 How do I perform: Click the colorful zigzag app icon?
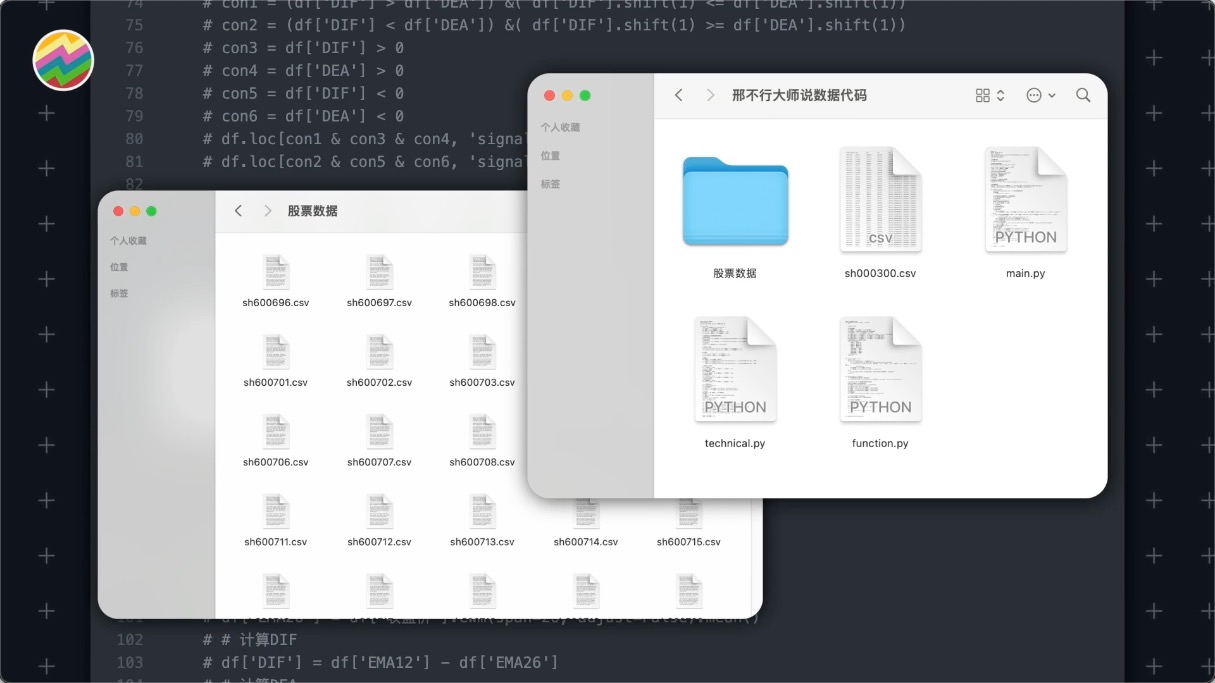pyautogui.click(x=63, y=60)
